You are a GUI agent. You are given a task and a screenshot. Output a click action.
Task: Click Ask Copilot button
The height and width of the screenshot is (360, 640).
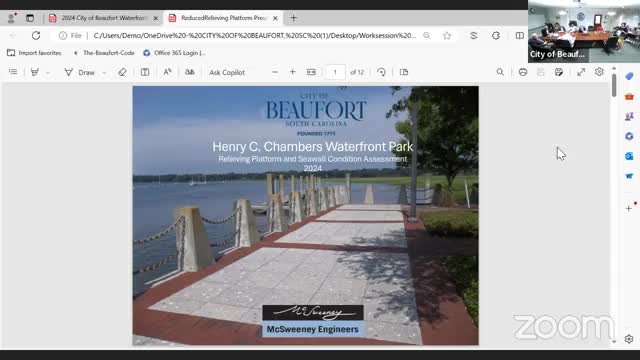click(x=227, y=72)
